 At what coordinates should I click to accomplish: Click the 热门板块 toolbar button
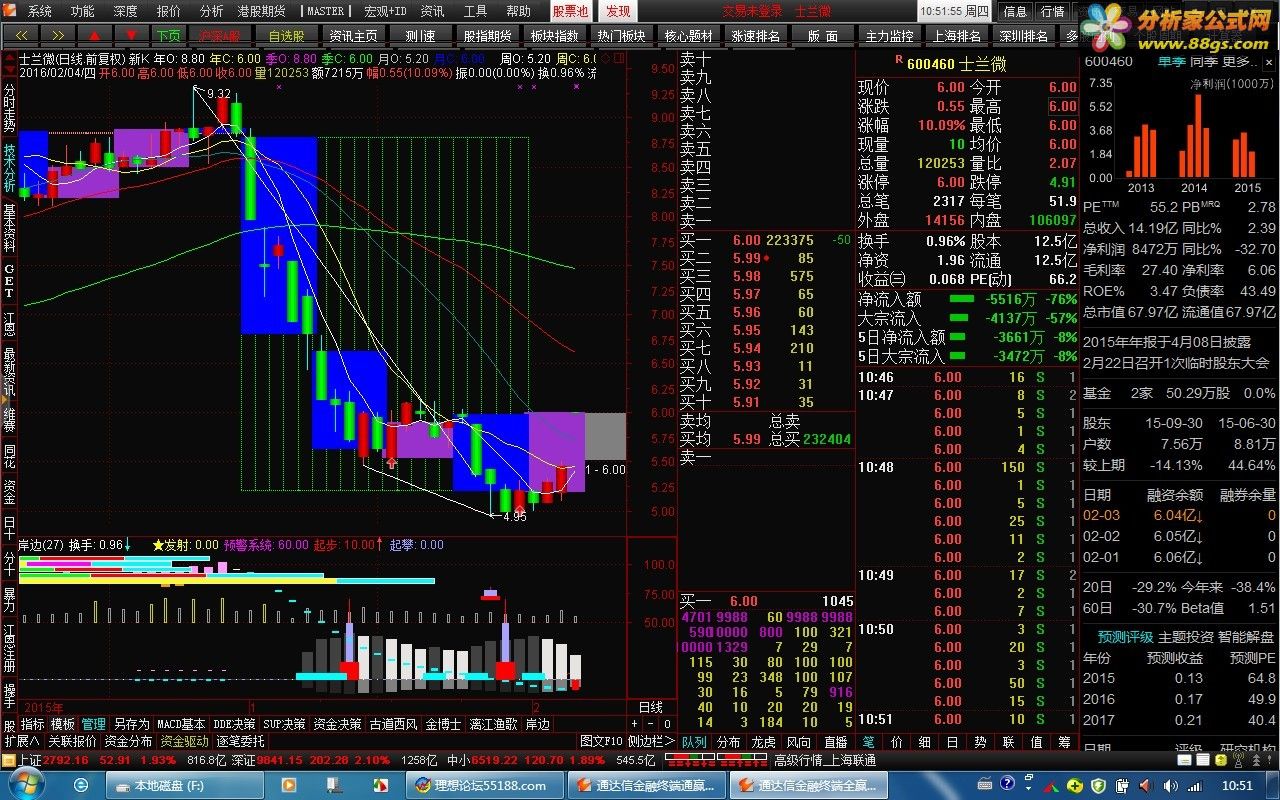(x=621, y=35)
